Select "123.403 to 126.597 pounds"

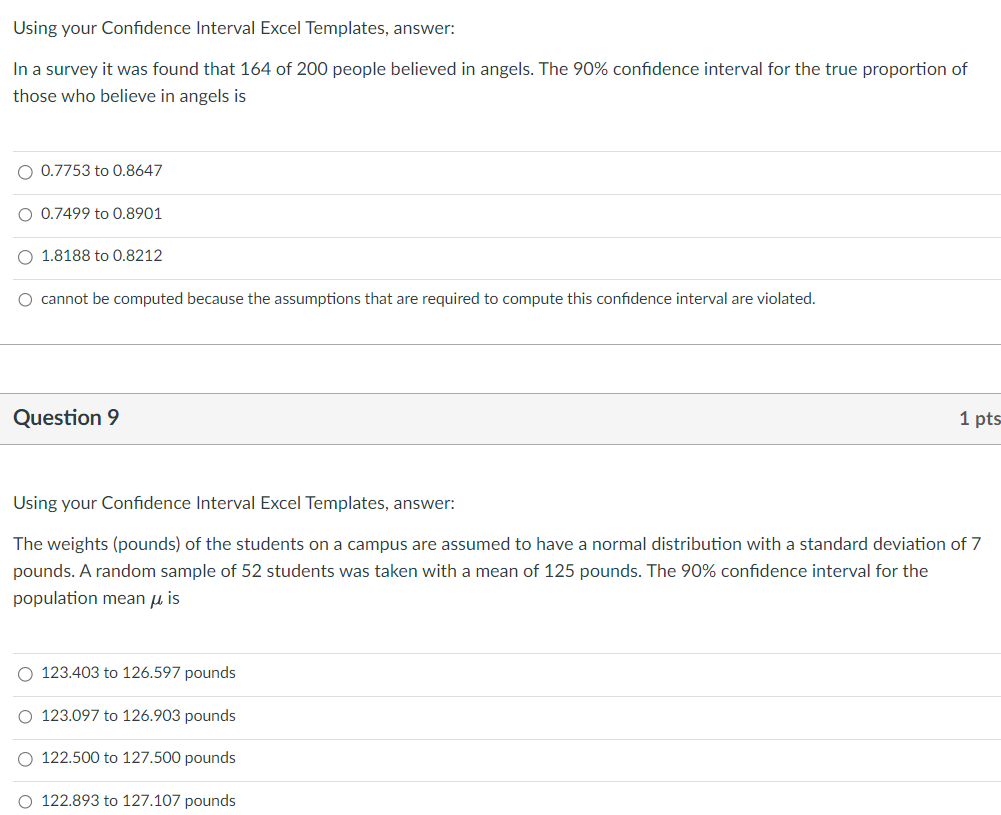(x=138, y=673)
